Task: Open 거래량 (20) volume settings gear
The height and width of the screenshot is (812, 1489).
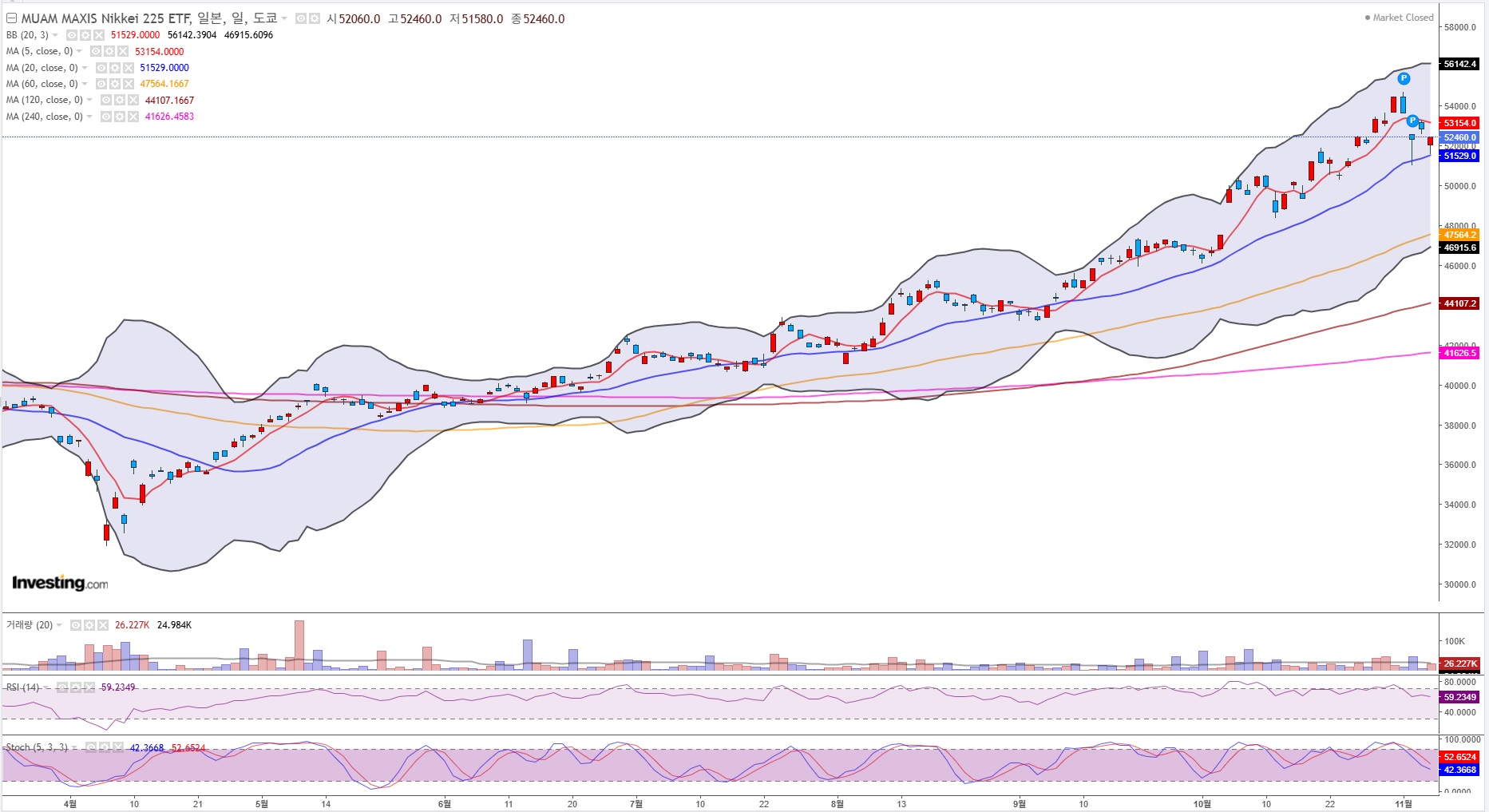Action: tap(89, 625)
